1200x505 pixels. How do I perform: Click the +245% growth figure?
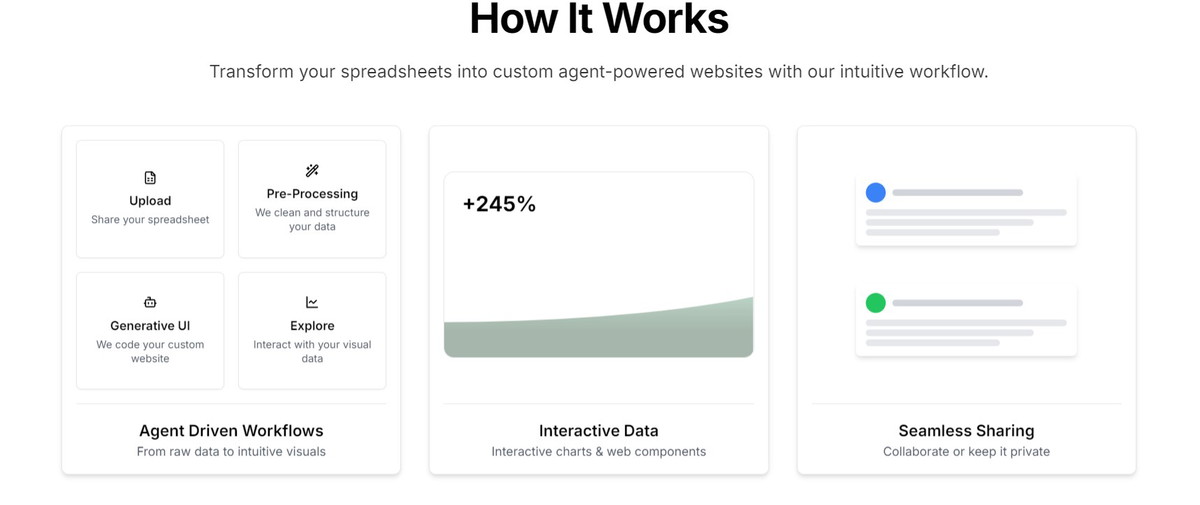(499, 204)
